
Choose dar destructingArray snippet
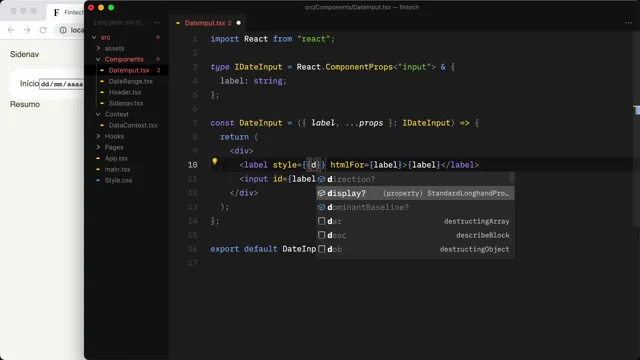tap(415, 221)
